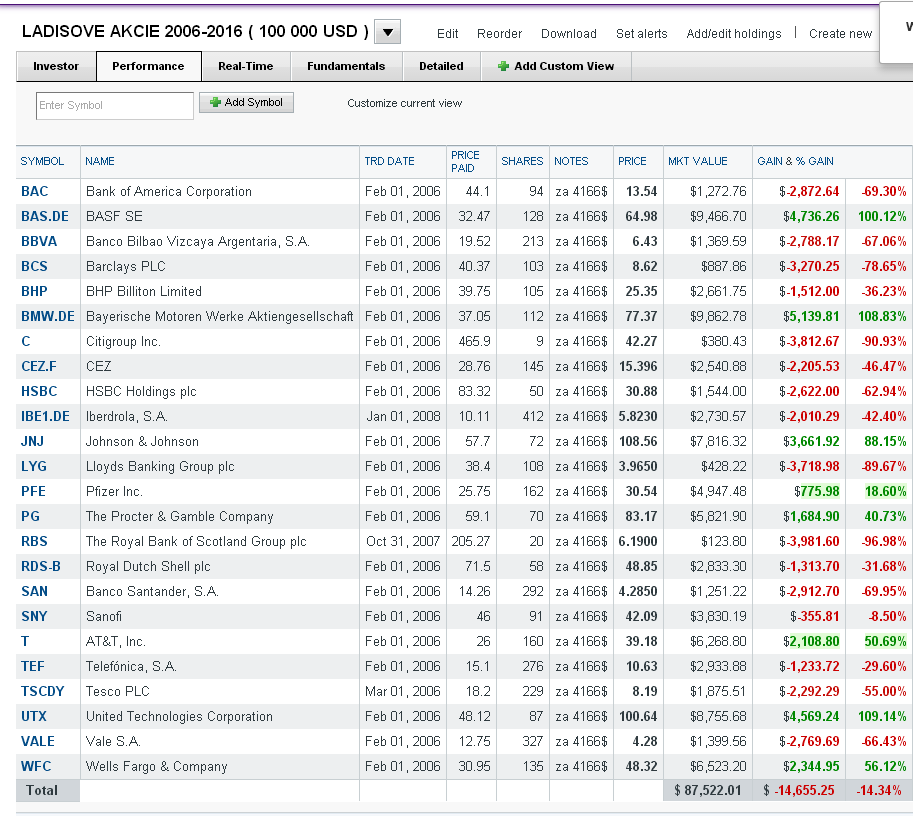
Task: Open the VALE ticker link
Action: click(38, 742)
